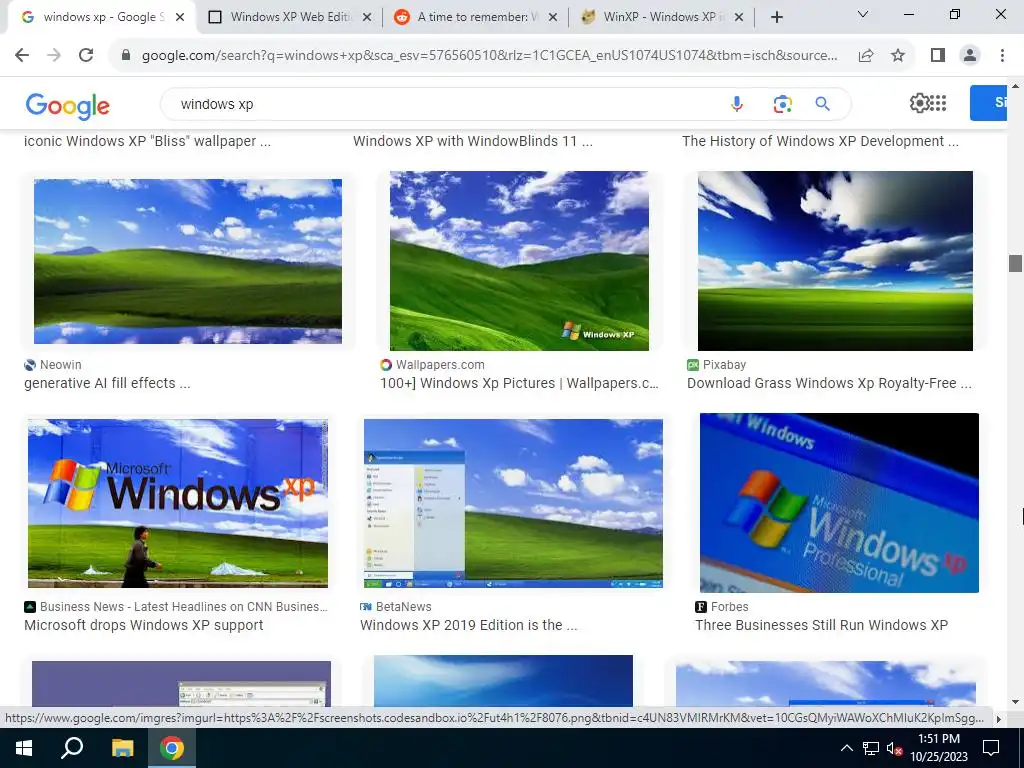
Task: Open the Windows notification center
Action: pos(991,748)
